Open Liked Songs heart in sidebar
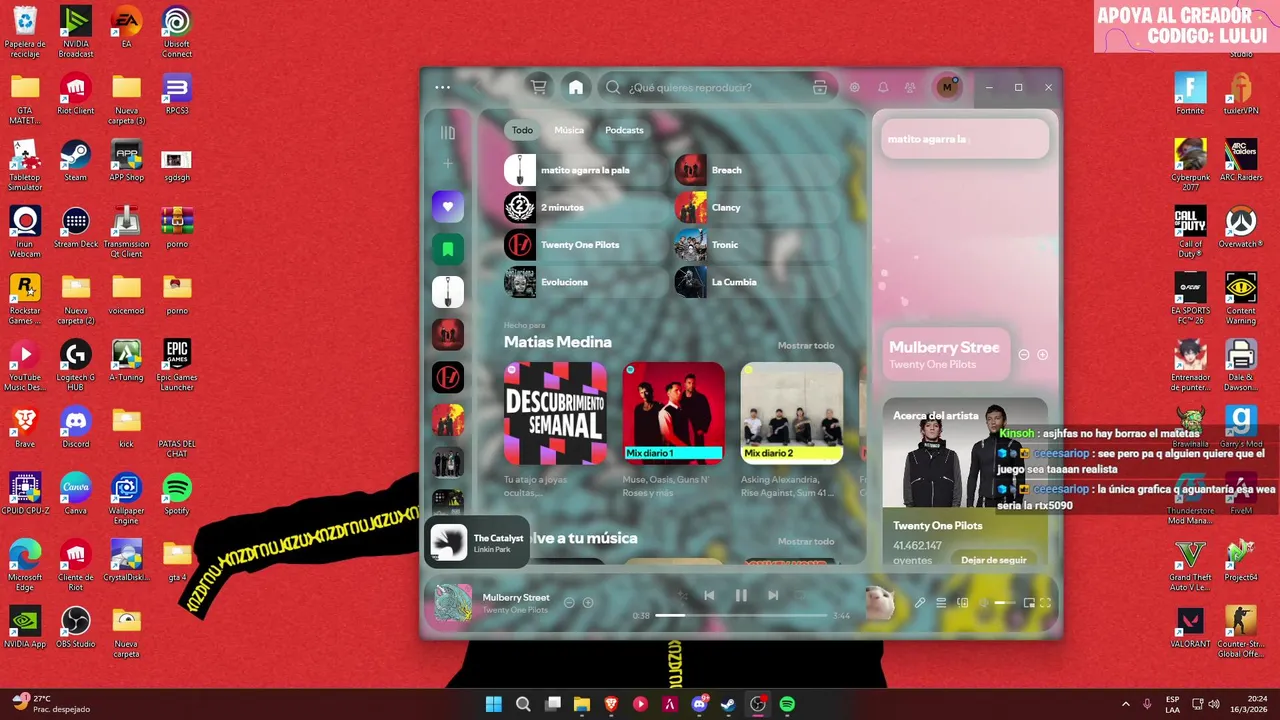Image resolution: width=1280 pixels, height=720 pixels. pyautogui.click(x=448, y=207)
